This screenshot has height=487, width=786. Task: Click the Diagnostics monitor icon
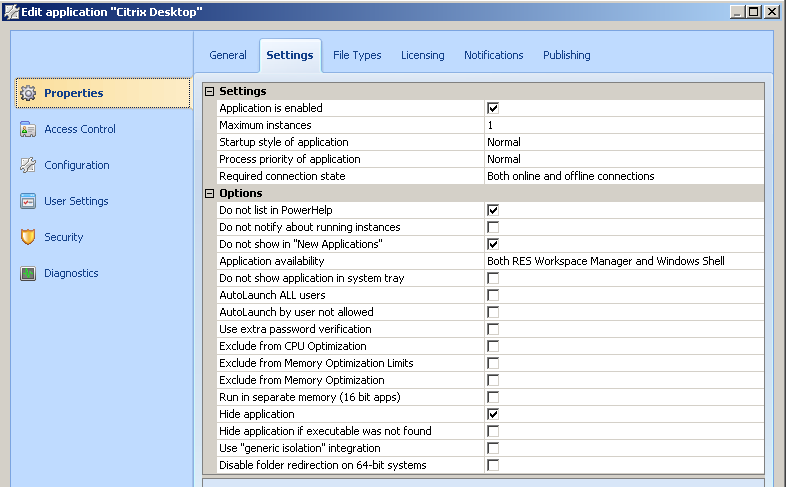[x=28, y=273]
